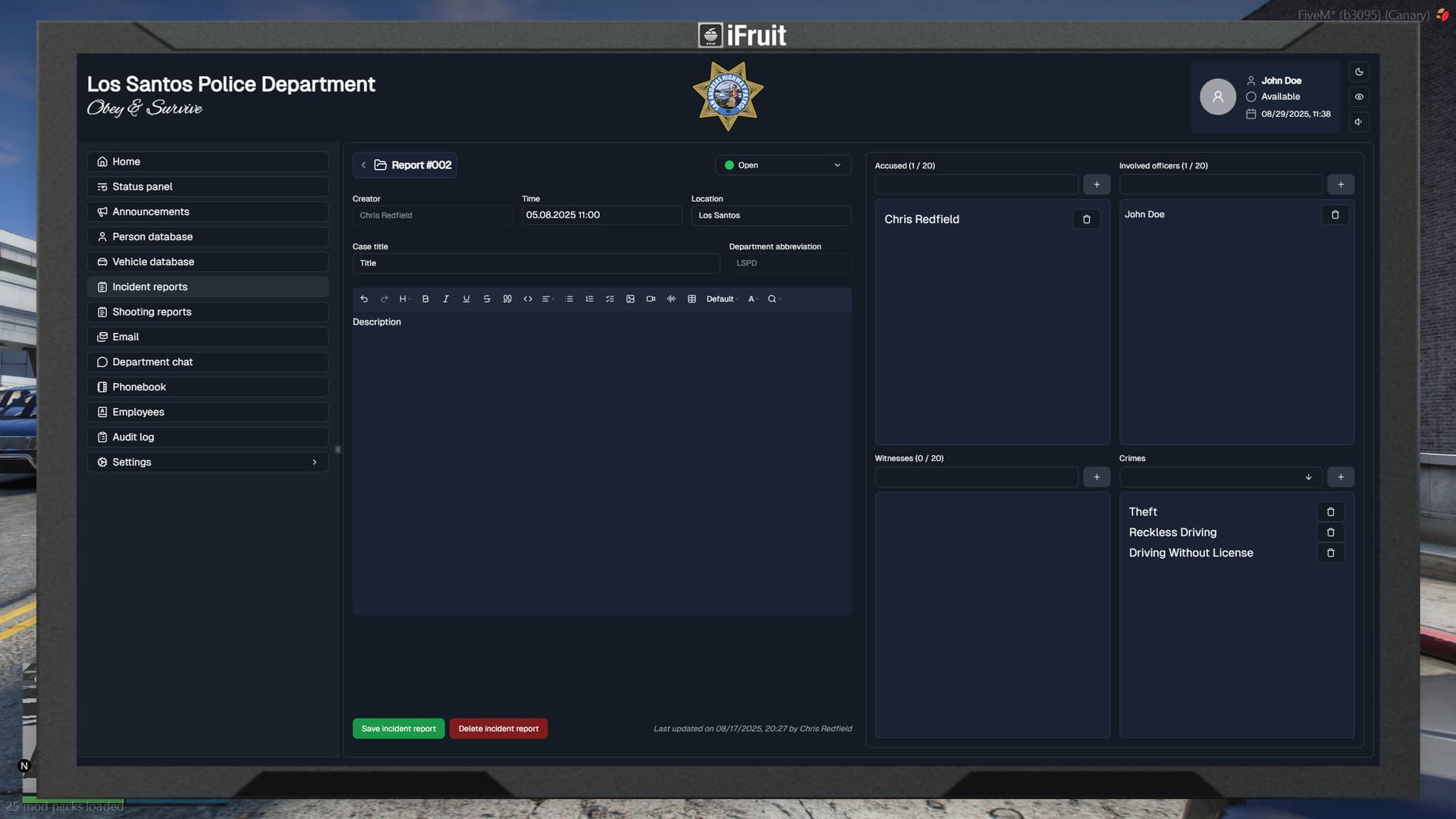Click Save incident report button
This screenshot has height=819, width=1456.
coord(398,729)
